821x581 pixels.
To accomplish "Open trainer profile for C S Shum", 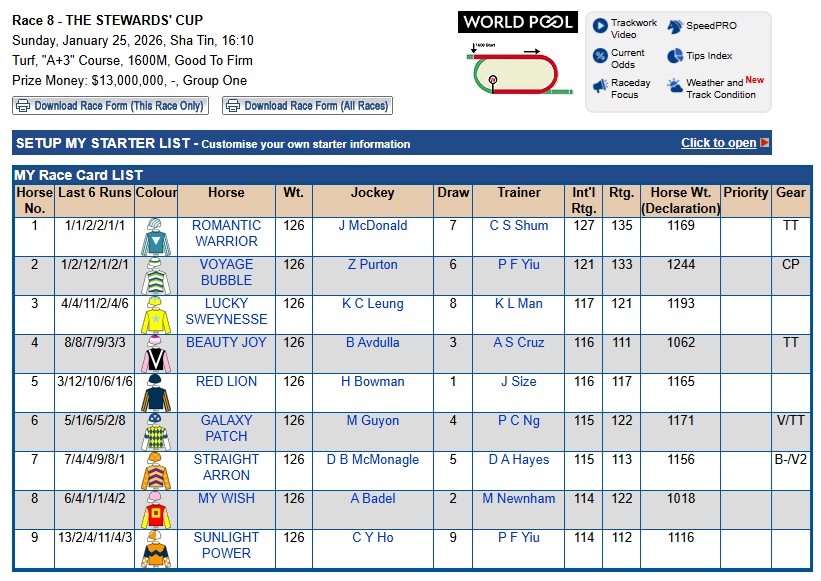I will (519, 225).
